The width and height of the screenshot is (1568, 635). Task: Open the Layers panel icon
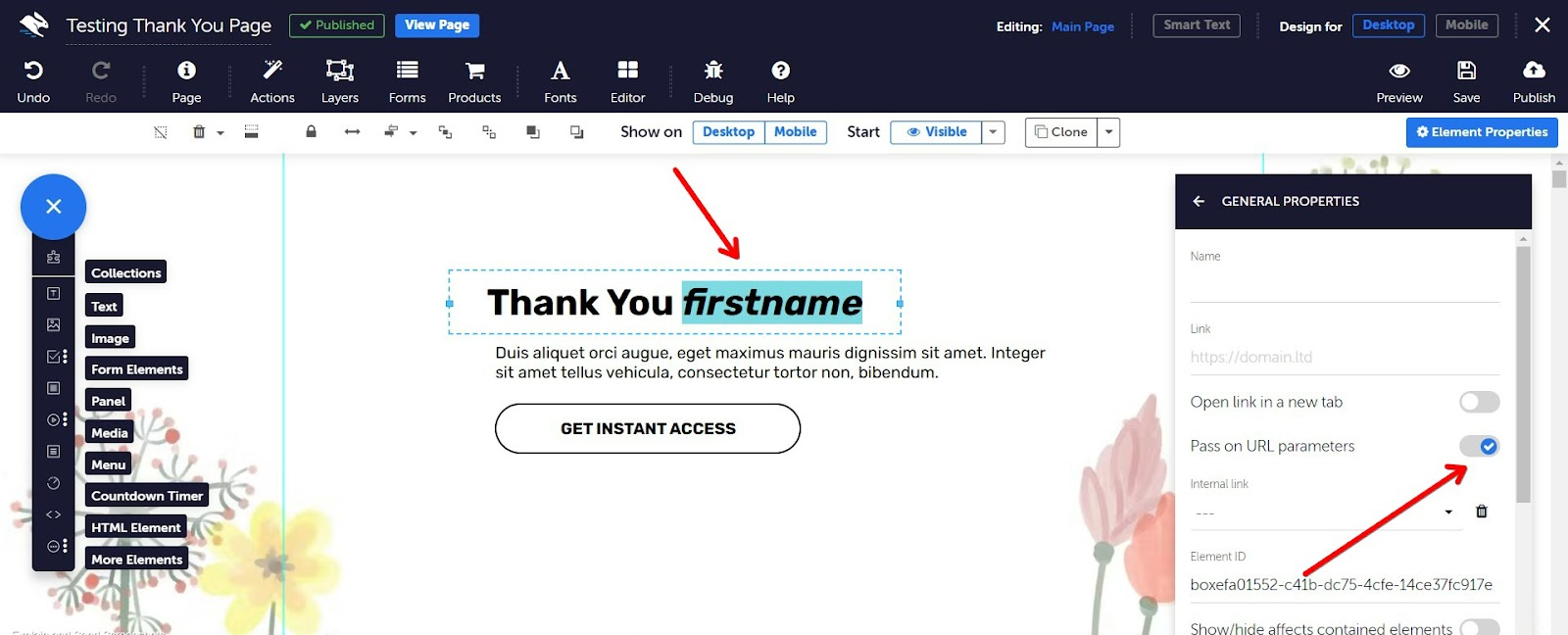coord(339,71)
